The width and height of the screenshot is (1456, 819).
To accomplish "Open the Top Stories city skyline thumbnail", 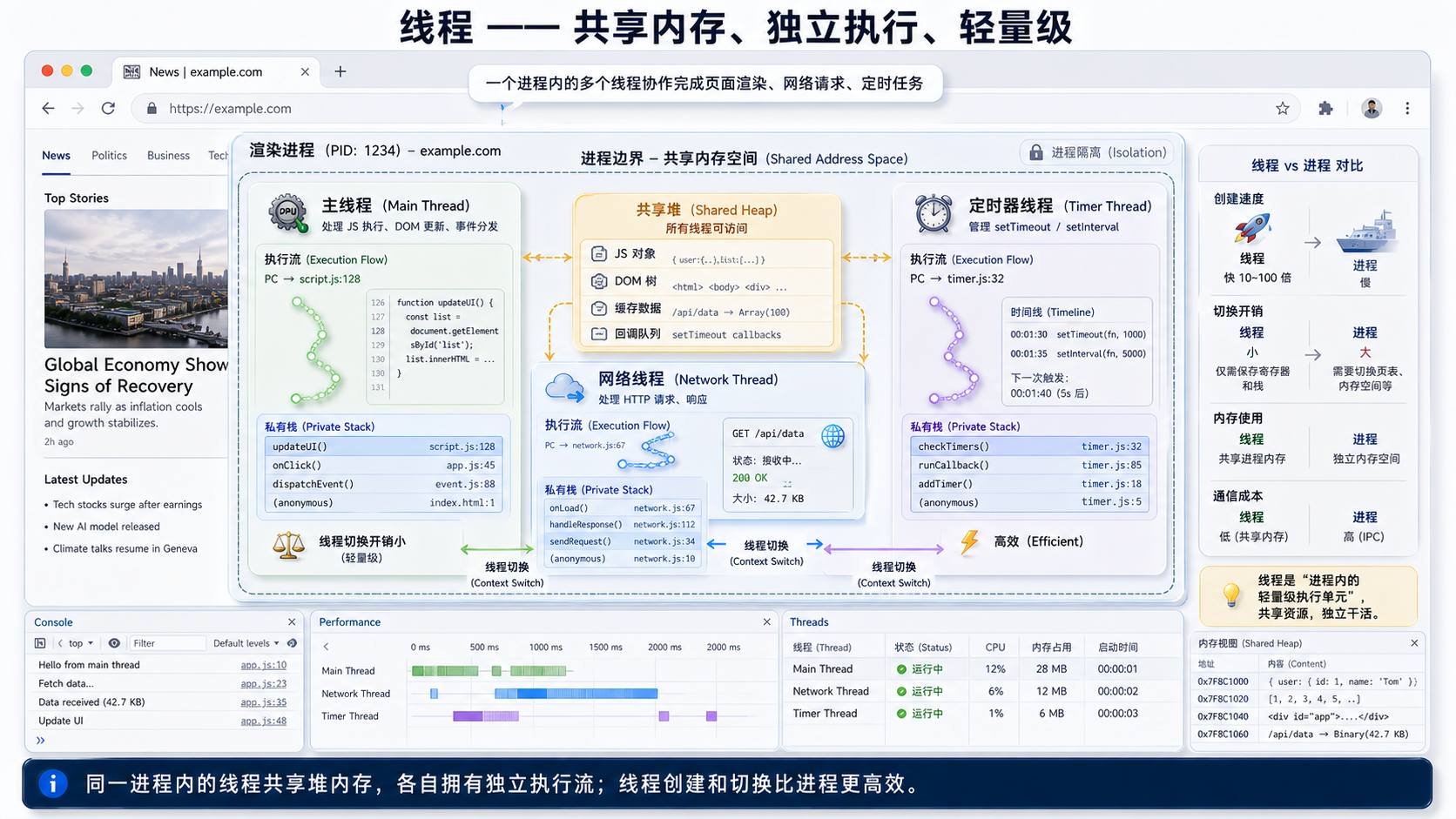I will click(136, 279).
